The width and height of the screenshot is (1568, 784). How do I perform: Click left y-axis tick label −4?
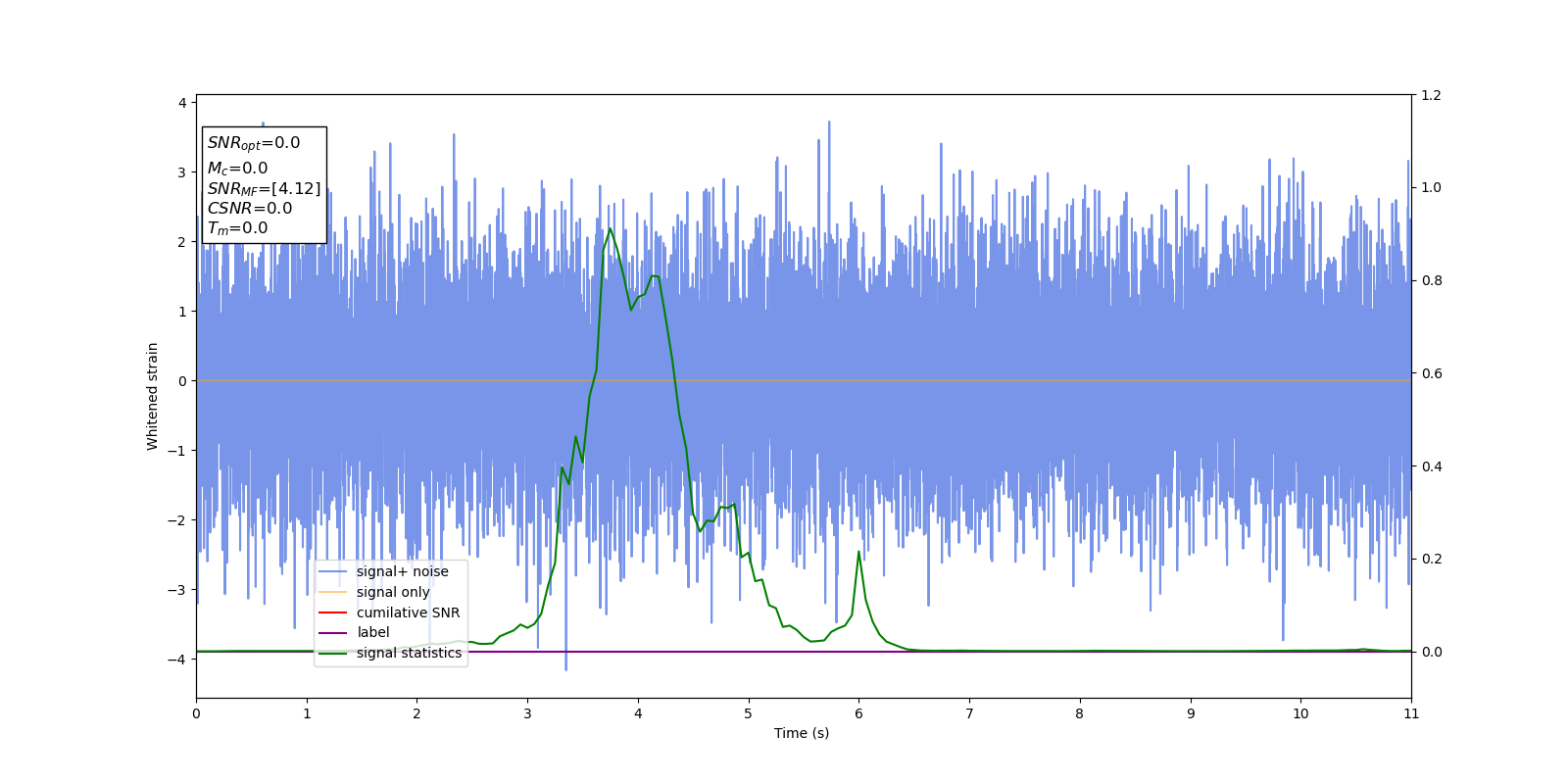(176, 660)
